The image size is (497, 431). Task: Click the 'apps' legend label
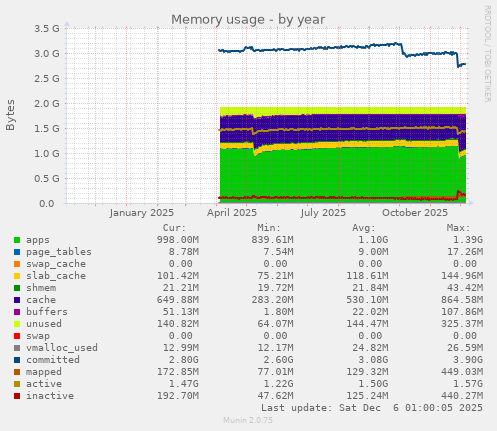click(x=38, y=240)
